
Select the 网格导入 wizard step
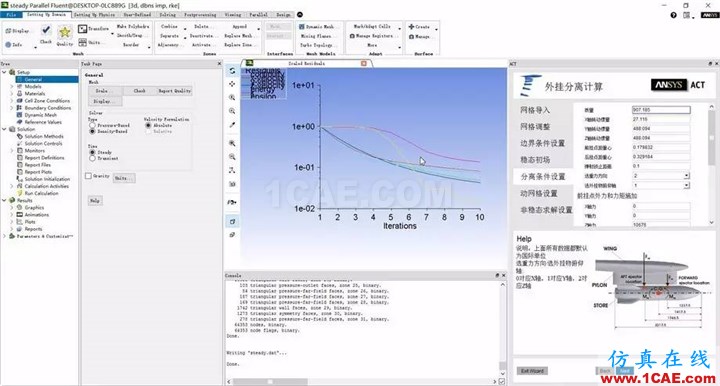[535, 110]
